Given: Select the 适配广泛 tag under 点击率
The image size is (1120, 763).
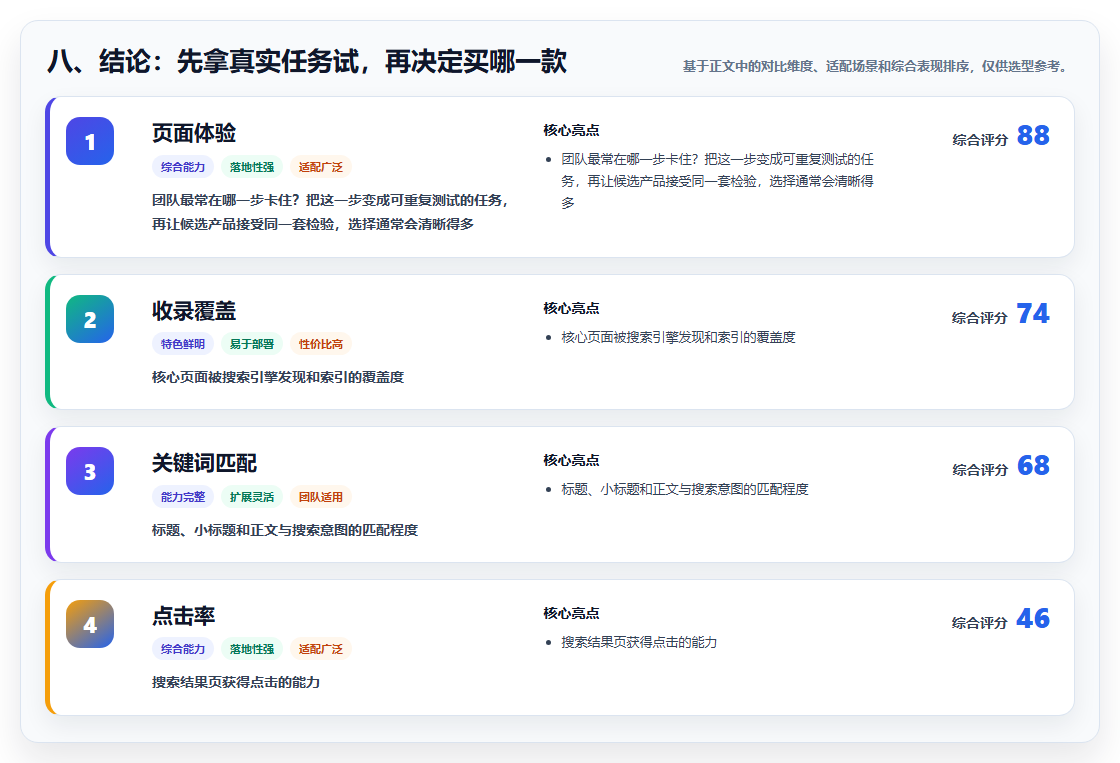Looking at the screenshot, I should click(x=321, y=649).
